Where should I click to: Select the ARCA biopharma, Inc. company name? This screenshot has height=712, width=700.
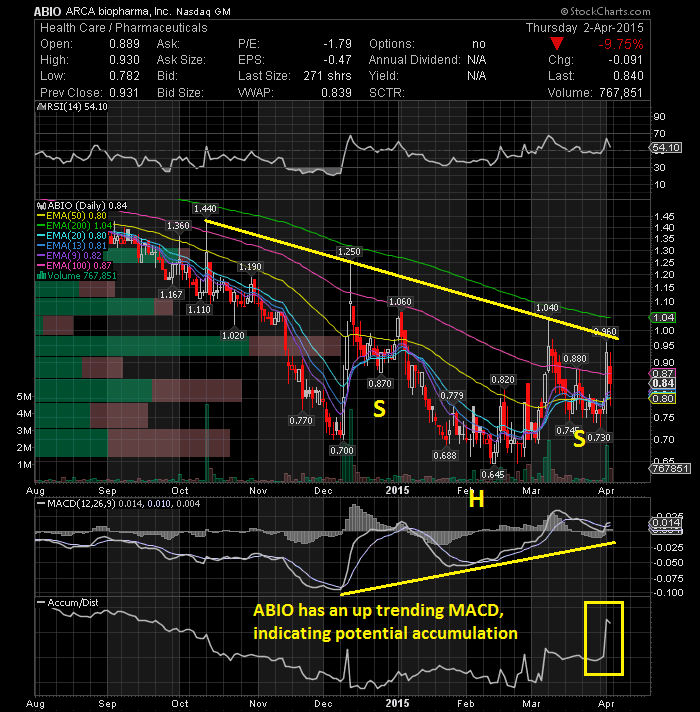[119, 11]
